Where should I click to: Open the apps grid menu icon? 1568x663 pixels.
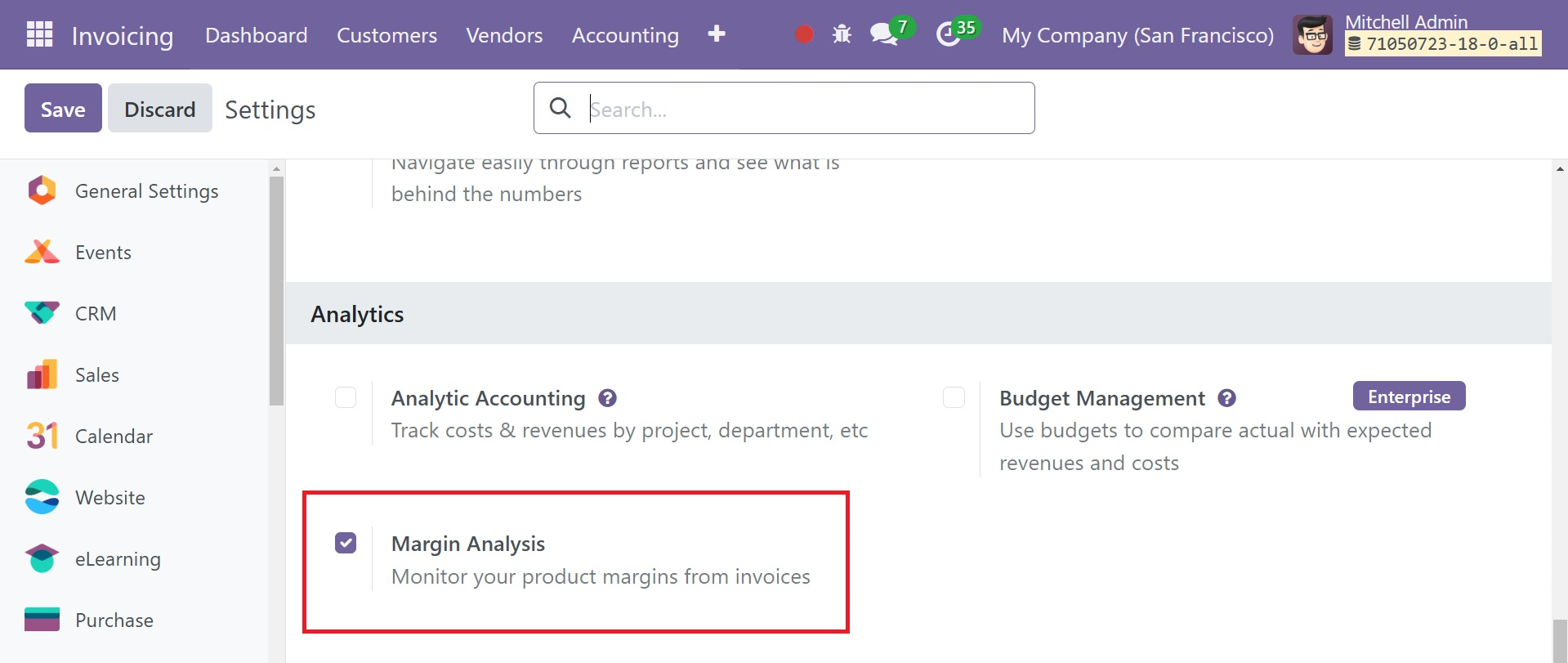tap(39, 34)
